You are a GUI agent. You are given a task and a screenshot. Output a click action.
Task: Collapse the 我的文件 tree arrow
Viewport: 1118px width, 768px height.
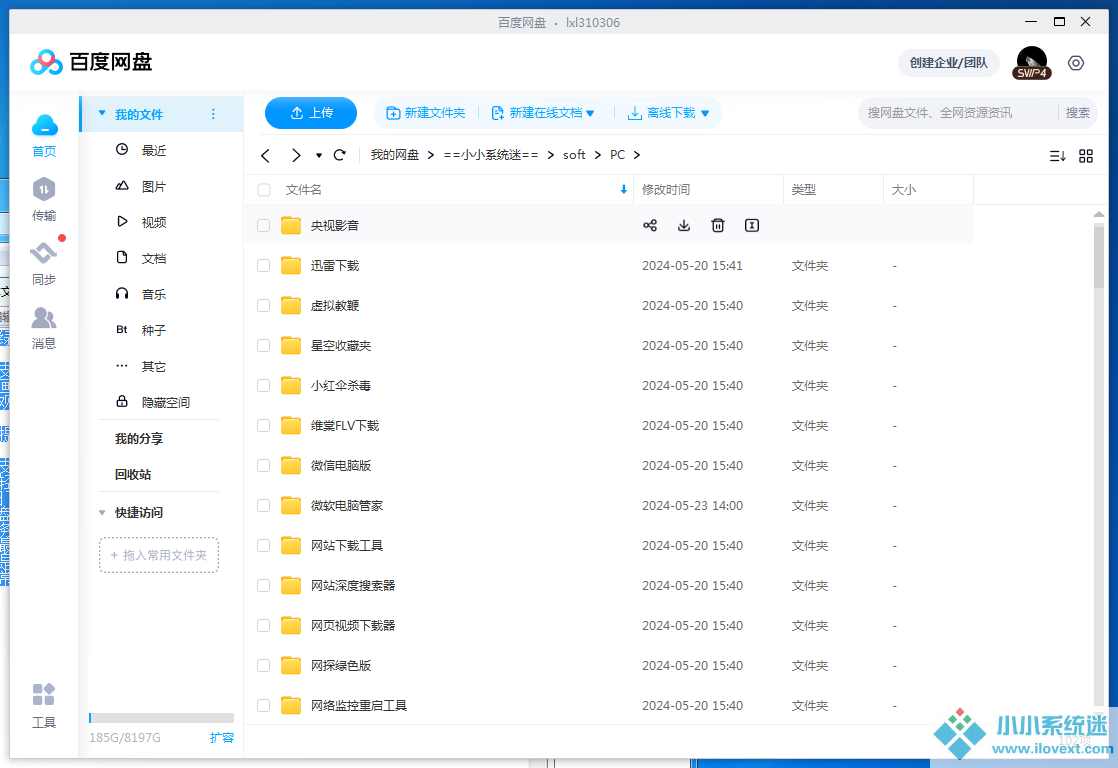coord(102,113)
